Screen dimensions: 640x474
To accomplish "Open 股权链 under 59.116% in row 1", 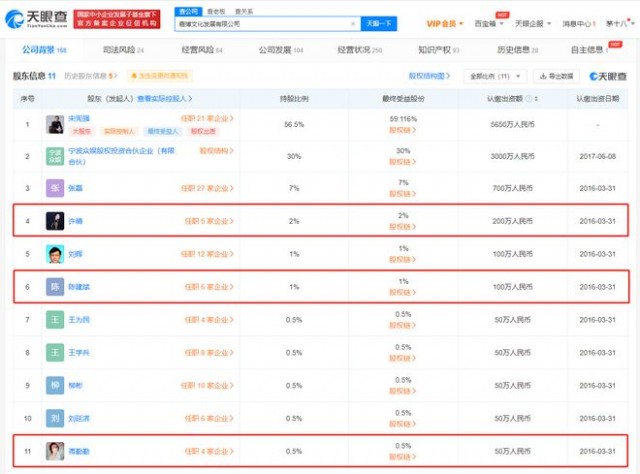I will coord(402,130).
